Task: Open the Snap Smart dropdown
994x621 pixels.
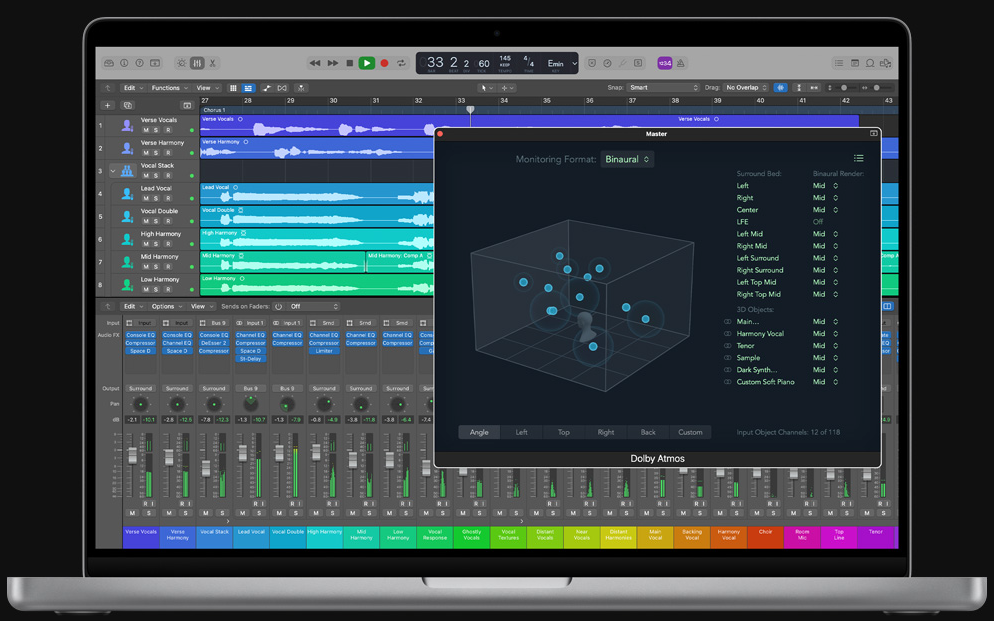Action: click(663, 88)
